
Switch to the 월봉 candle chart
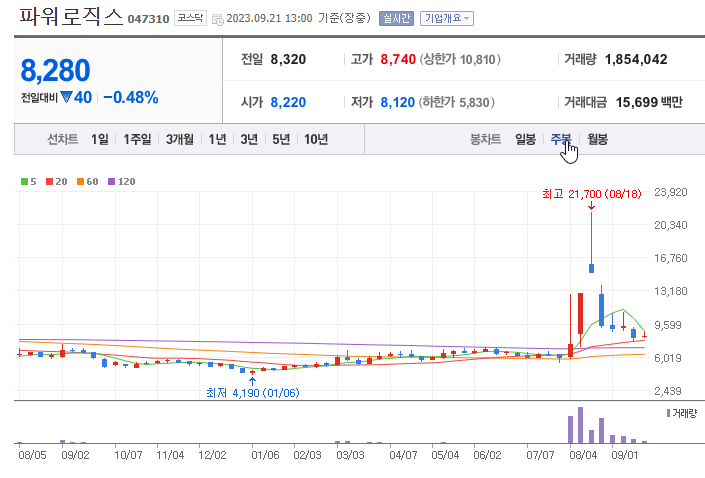[x=598, y=139]
